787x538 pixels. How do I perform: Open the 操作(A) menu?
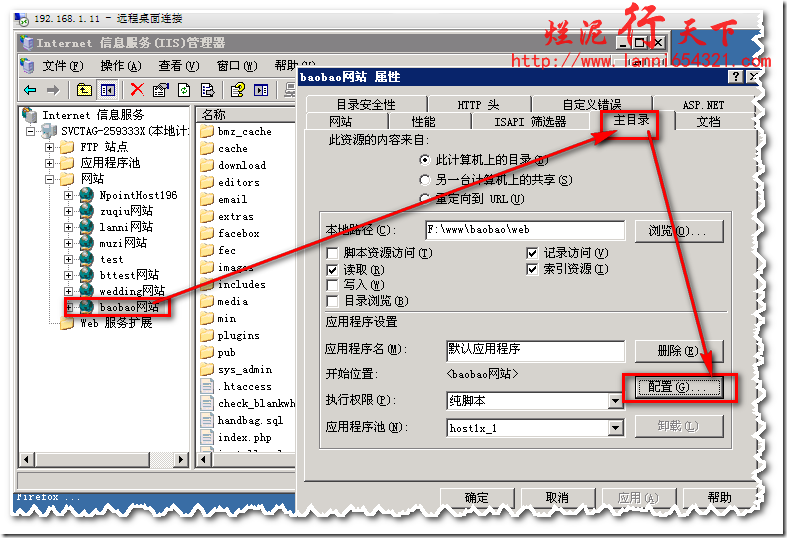point(120,66)
